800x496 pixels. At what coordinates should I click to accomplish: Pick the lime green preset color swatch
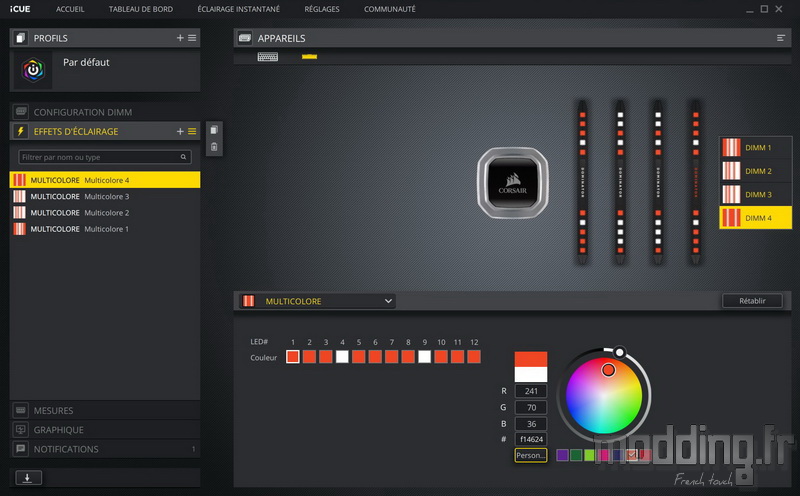[590, 455]
